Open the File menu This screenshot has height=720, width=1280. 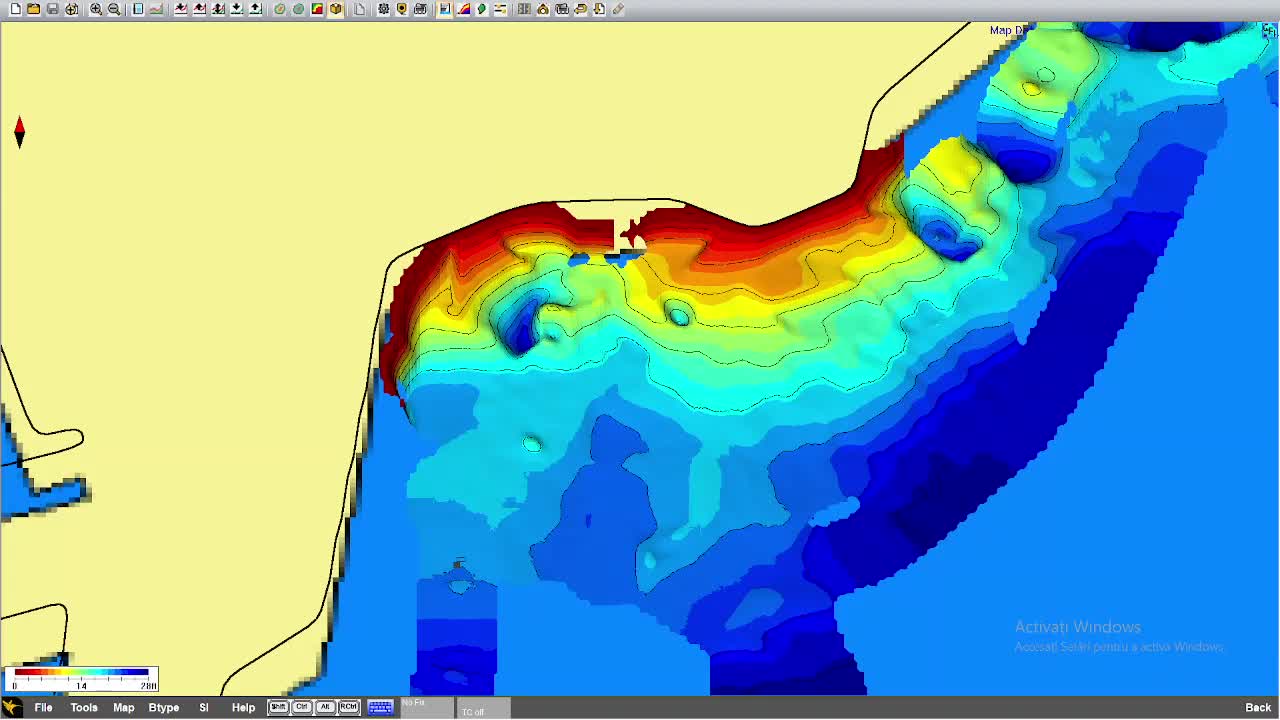43,707
